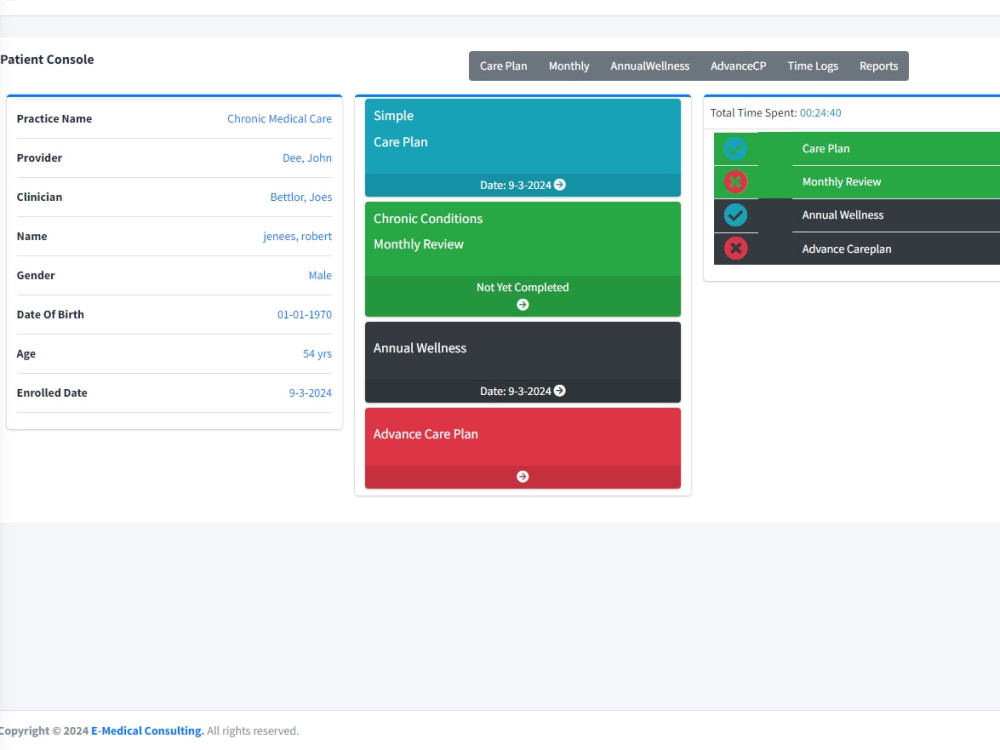Click red X icon beside Advance Careplan
This screenshot has height=750, width=1000.
pos(735,248)
